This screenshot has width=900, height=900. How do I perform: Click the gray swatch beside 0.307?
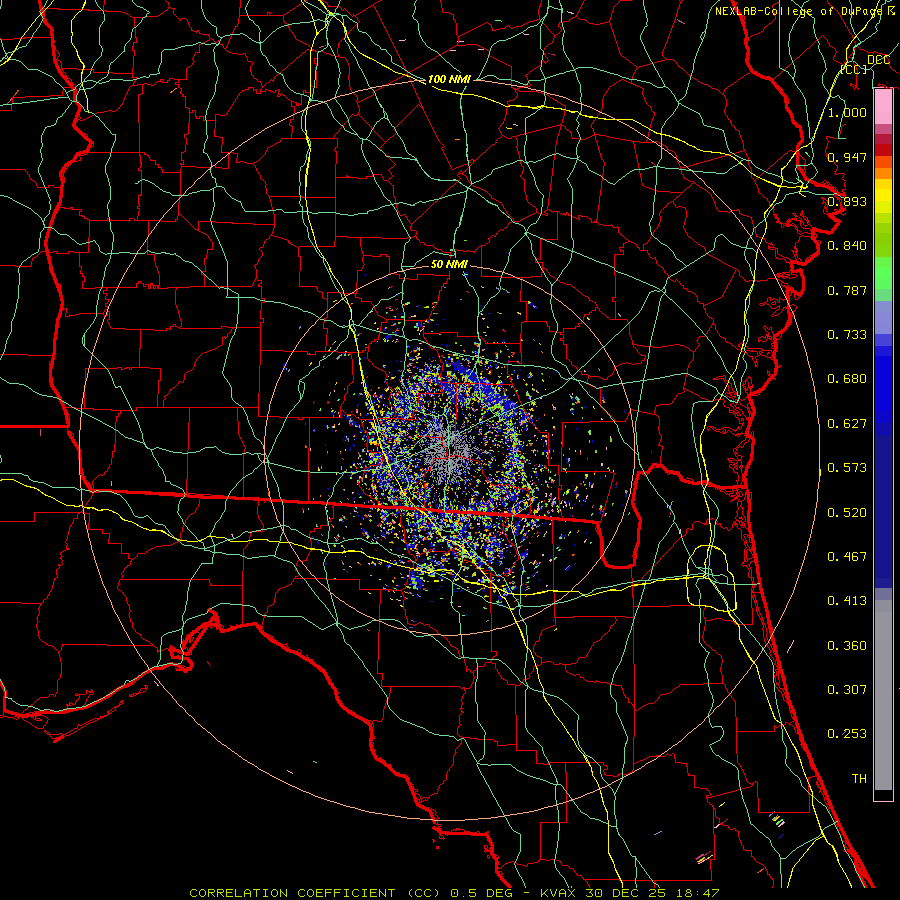click(883, 695)
